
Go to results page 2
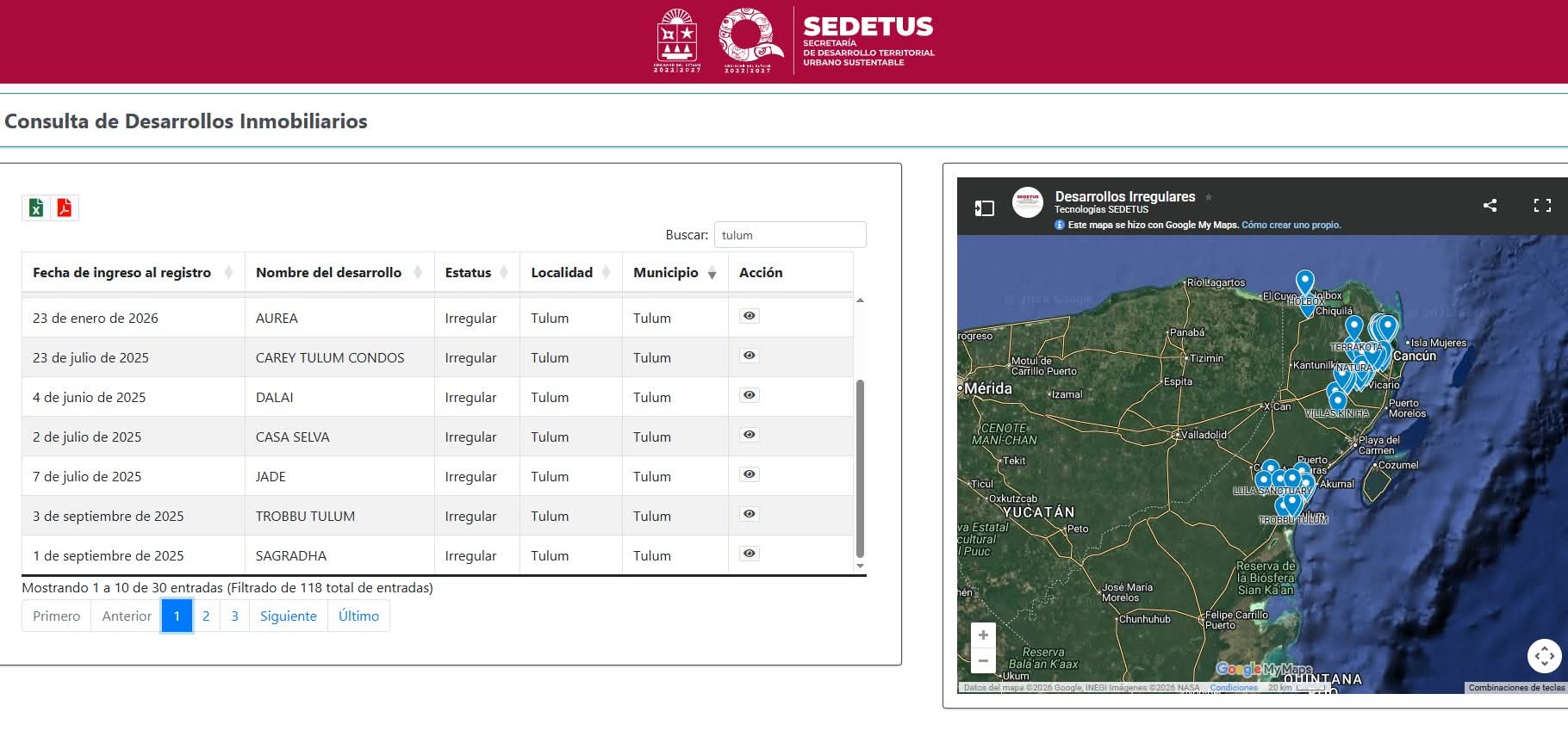(206, 616)
